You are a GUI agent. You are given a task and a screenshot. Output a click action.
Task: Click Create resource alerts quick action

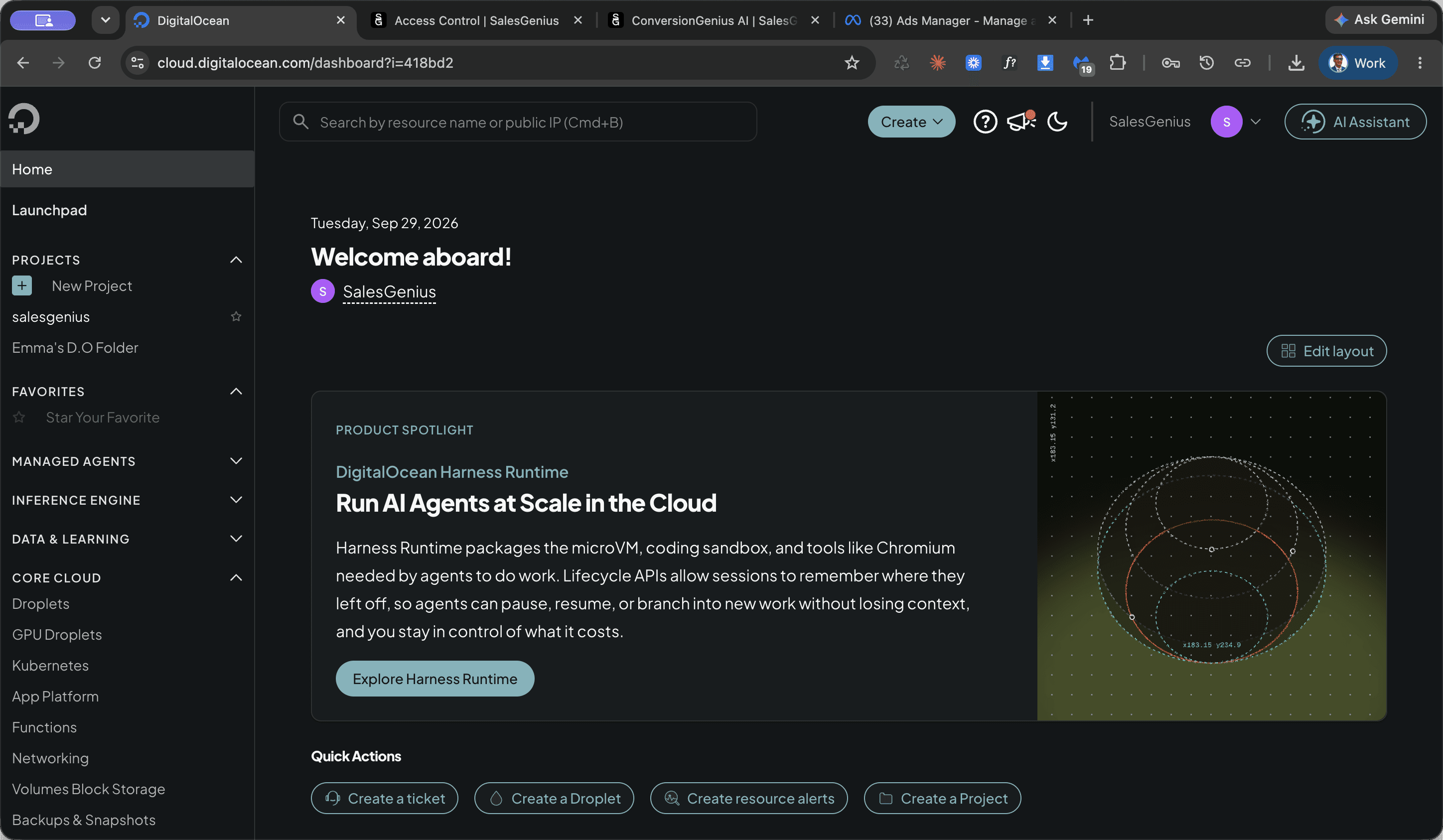pos(748,798)
